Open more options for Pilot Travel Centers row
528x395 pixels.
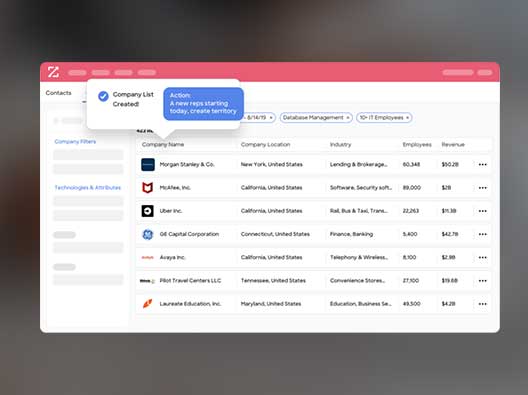click(483, 281)
